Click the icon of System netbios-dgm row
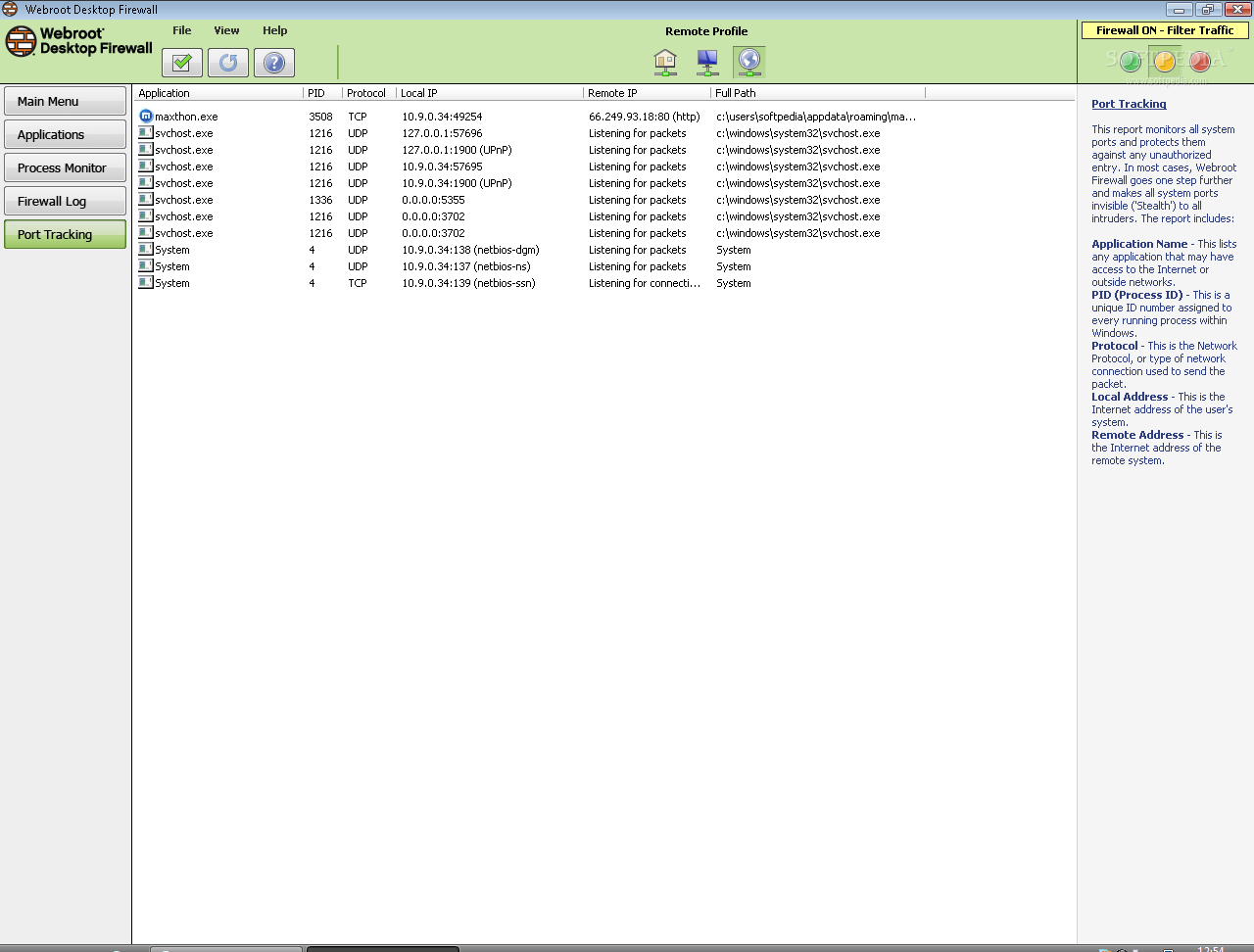Screen dimensions: 1254x952 pyautogui.click(x=146, y=249)
